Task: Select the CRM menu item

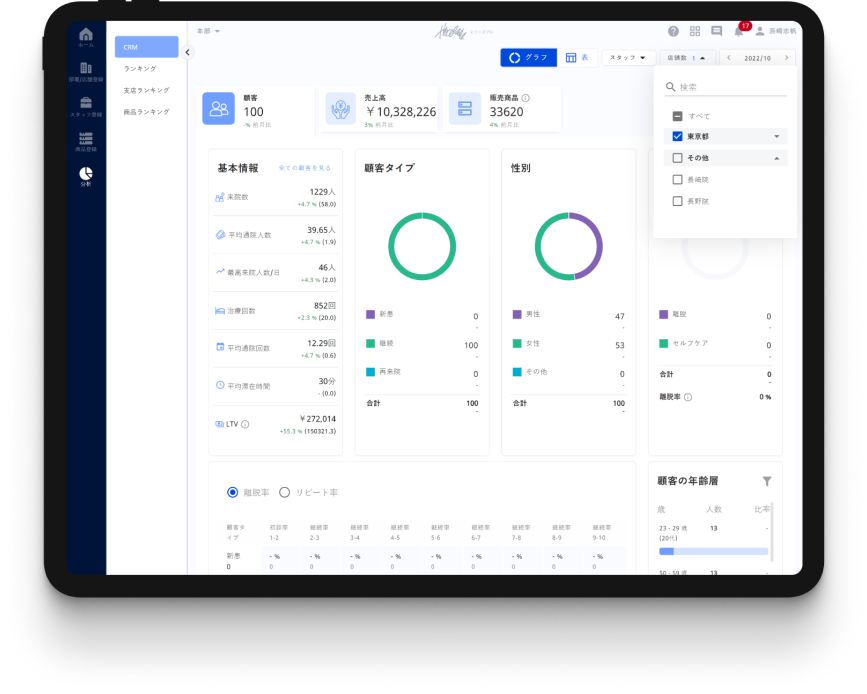Action: 147,47
